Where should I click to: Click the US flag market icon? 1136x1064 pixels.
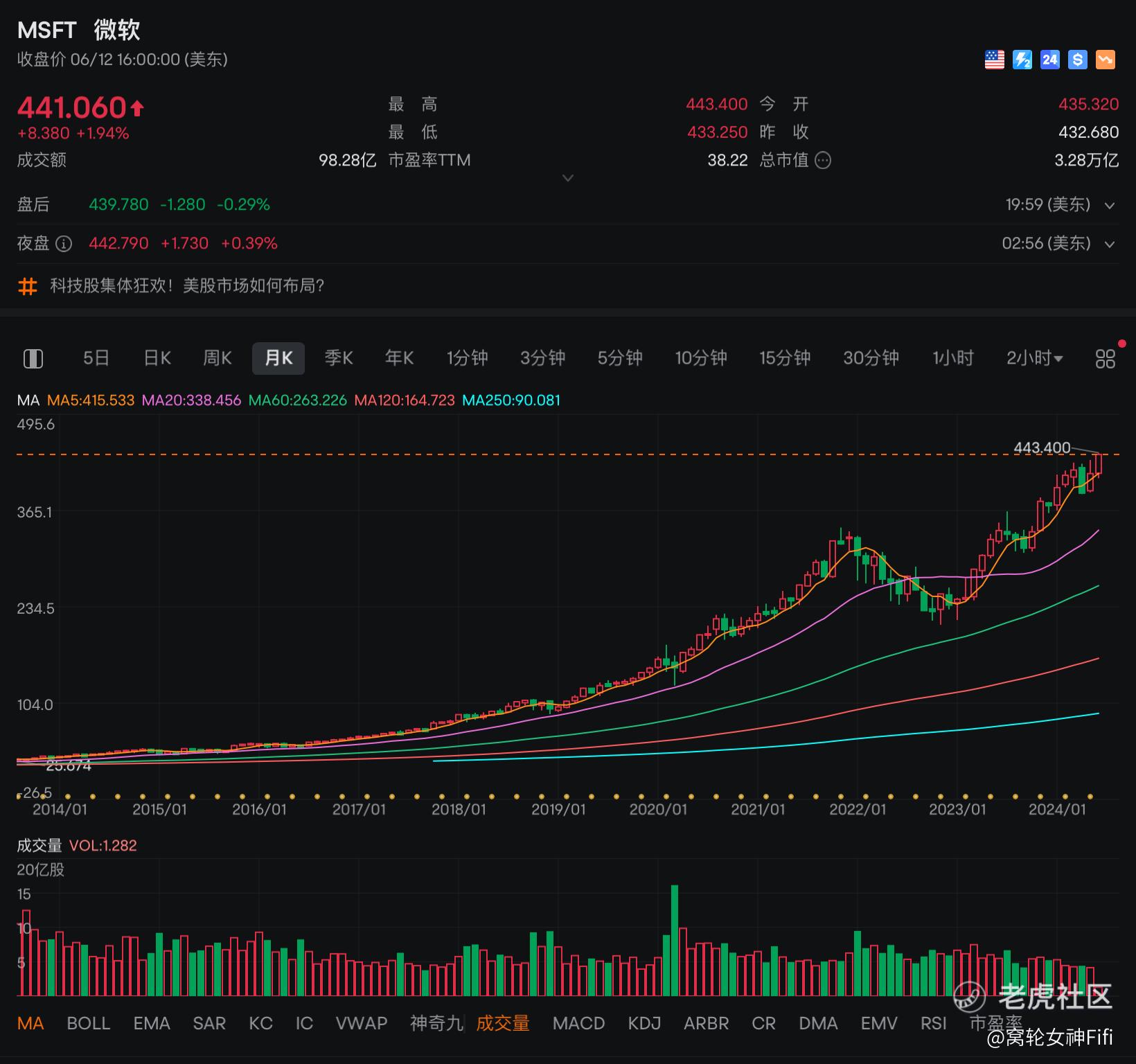[x=994, y=60]
